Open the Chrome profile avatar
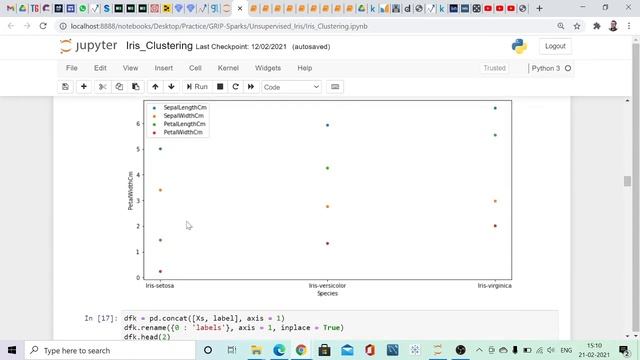Viewport: 640px width, 360px height. click(613, 26)
